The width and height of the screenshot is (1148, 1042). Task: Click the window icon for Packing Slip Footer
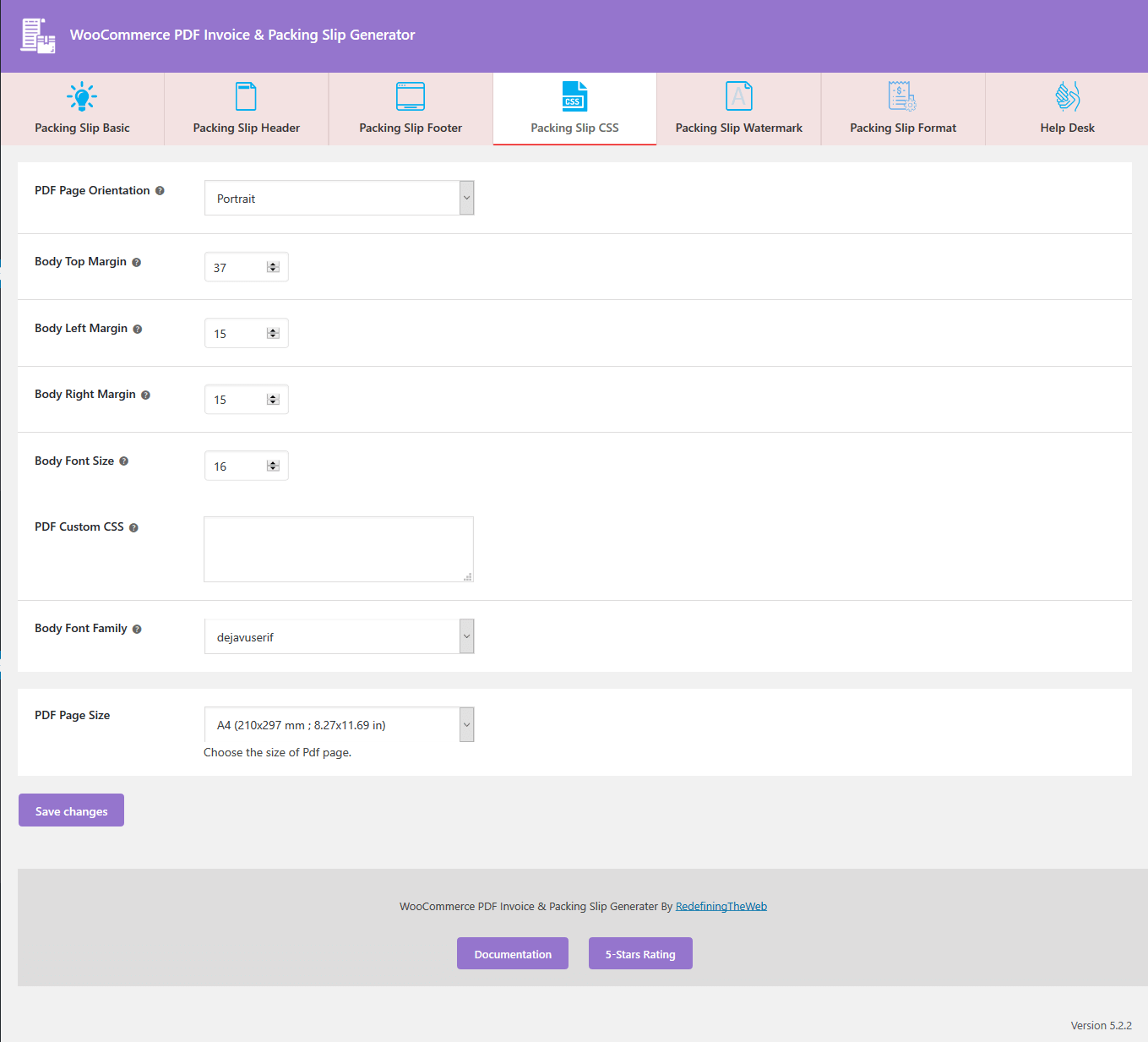[411, 96]
